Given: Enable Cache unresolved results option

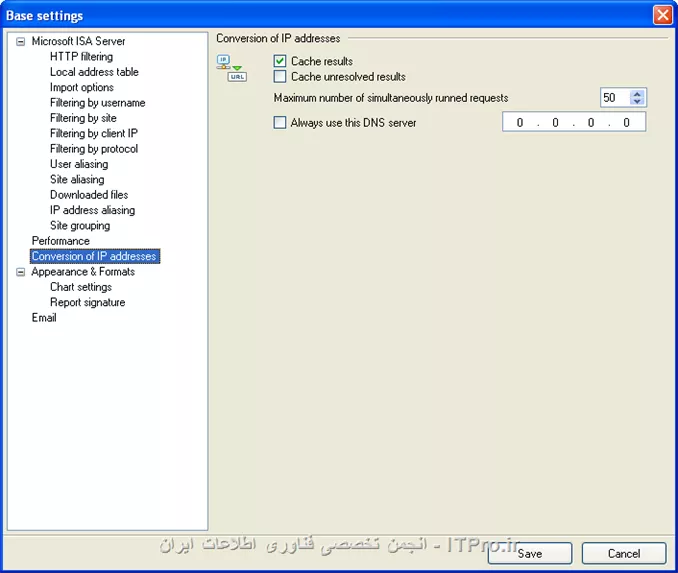Looking at the screenshot, I should pos(280,77).
